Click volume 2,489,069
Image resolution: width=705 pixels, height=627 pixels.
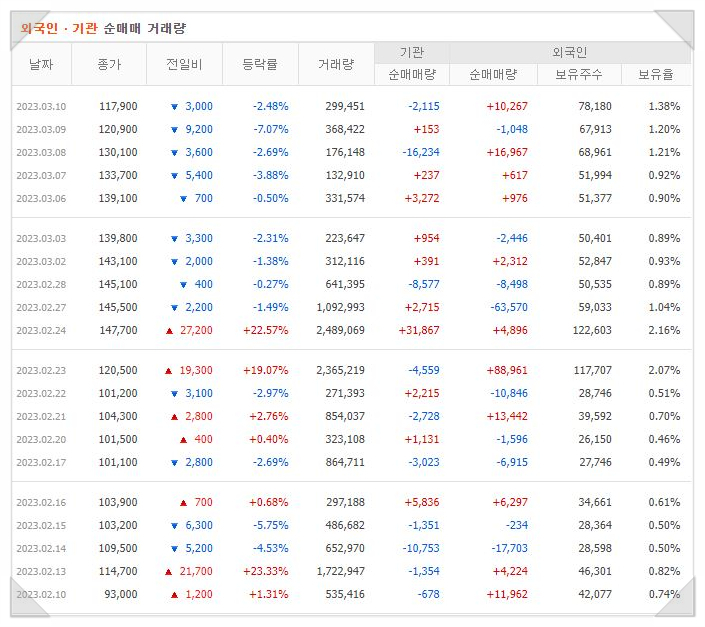click(x=340, y=330)
